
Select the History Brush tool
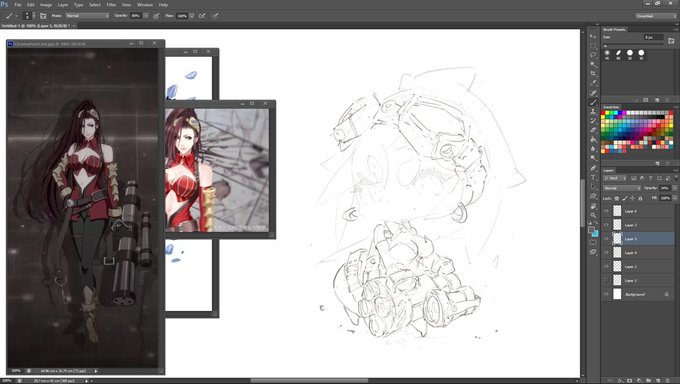click(x=593, y=121)
